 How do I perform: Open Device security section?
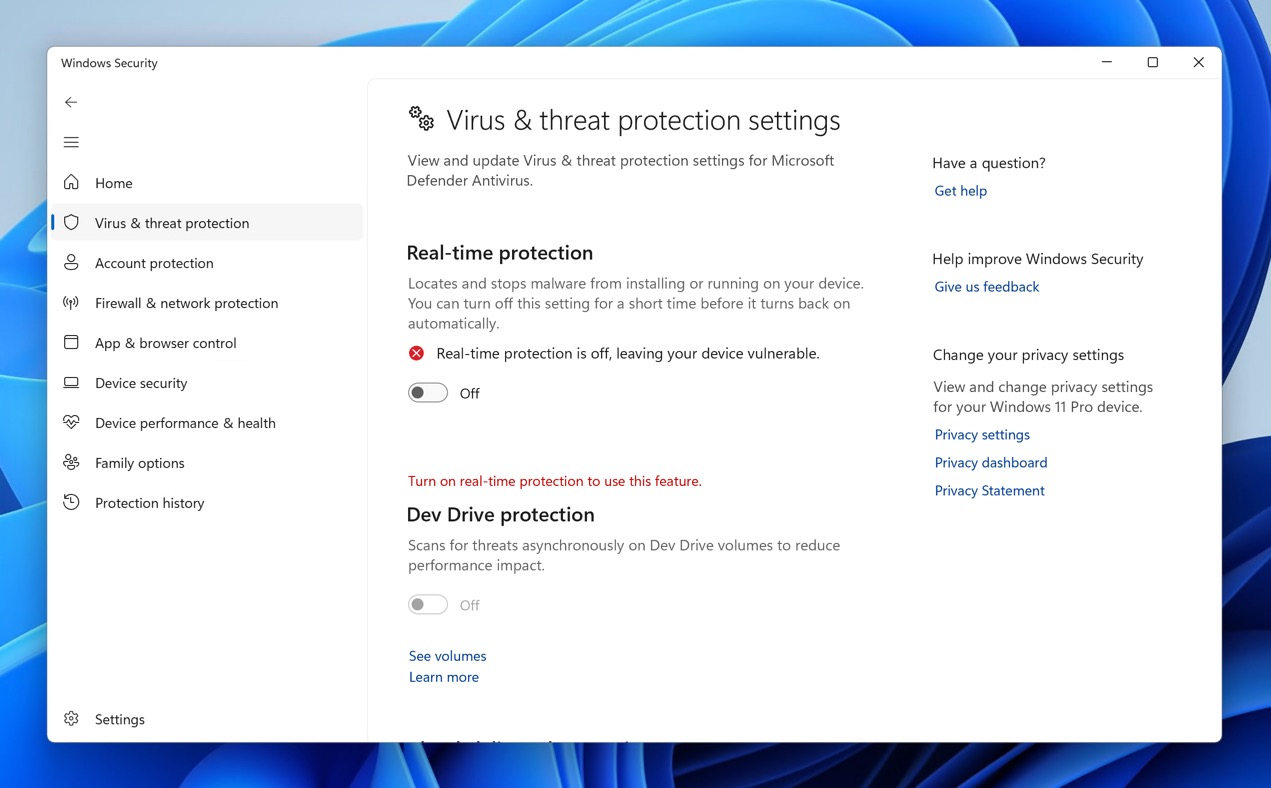206,383
